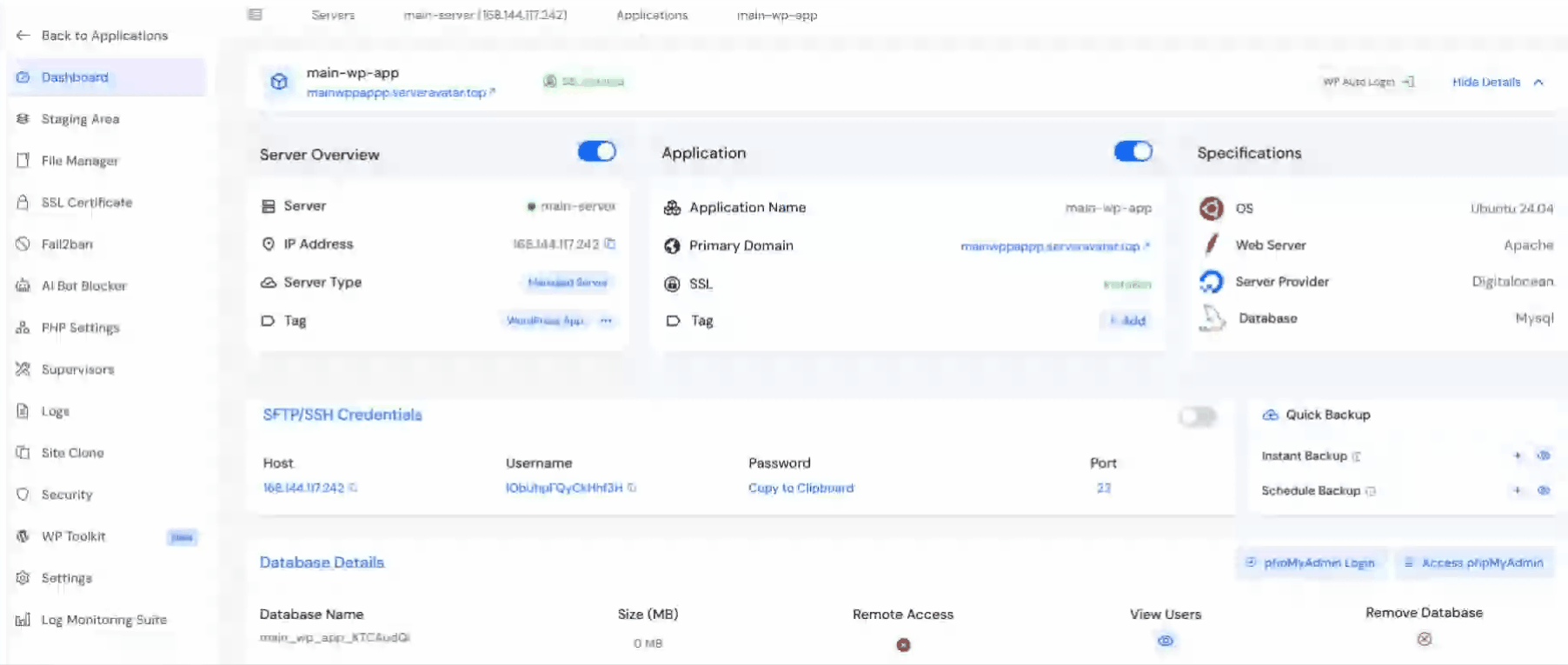Image resolution: width=1568 pixels, height=665 pixels.
Task: Click the Logs document icon
Action: click(x=23, y=411)
